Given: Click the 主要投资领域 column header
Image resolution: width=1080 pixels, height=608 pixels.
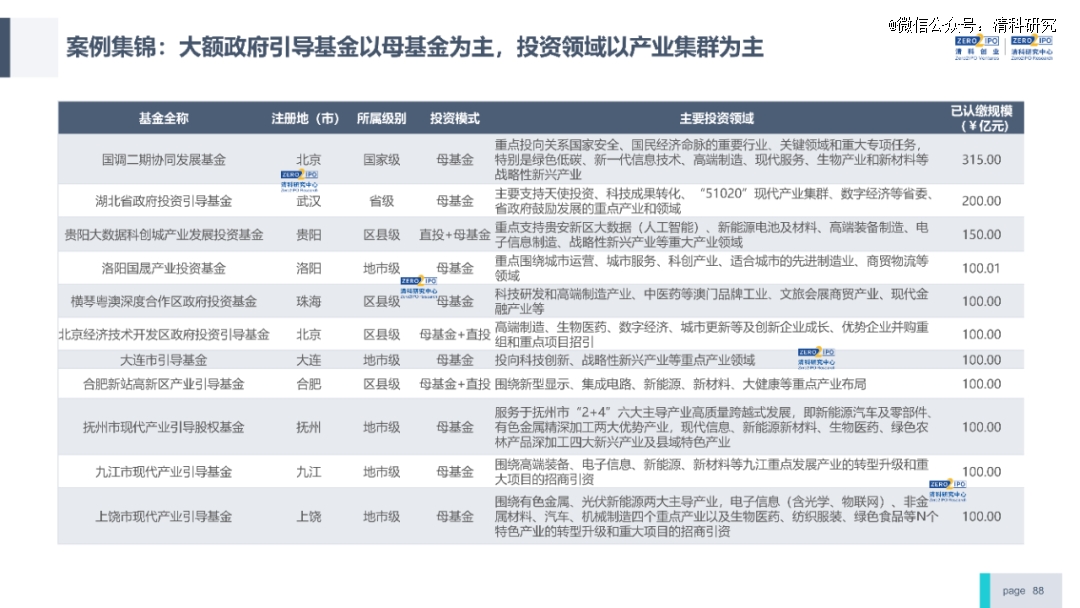Looking at the screenshot, I should click(x=716, y=118).
